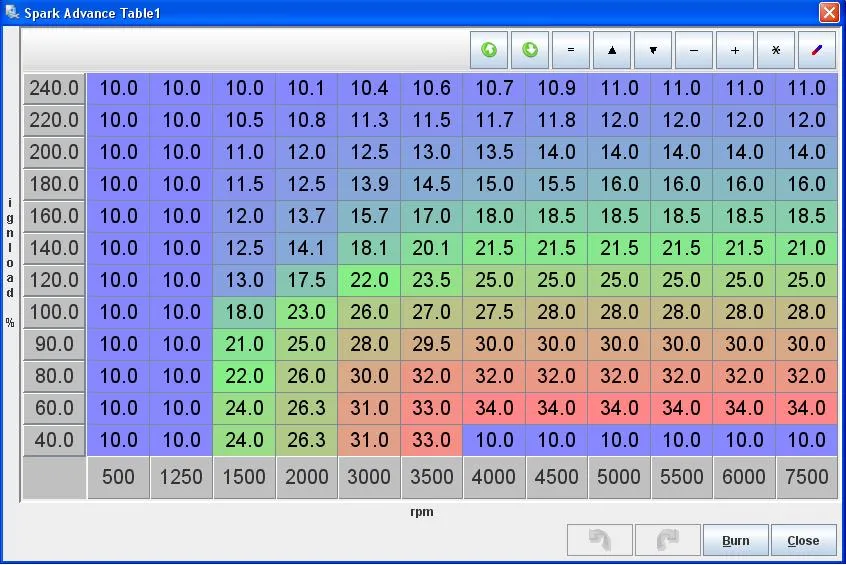
Task: Click the red-blue pencil toolbar button
Action: click(817, 50)
